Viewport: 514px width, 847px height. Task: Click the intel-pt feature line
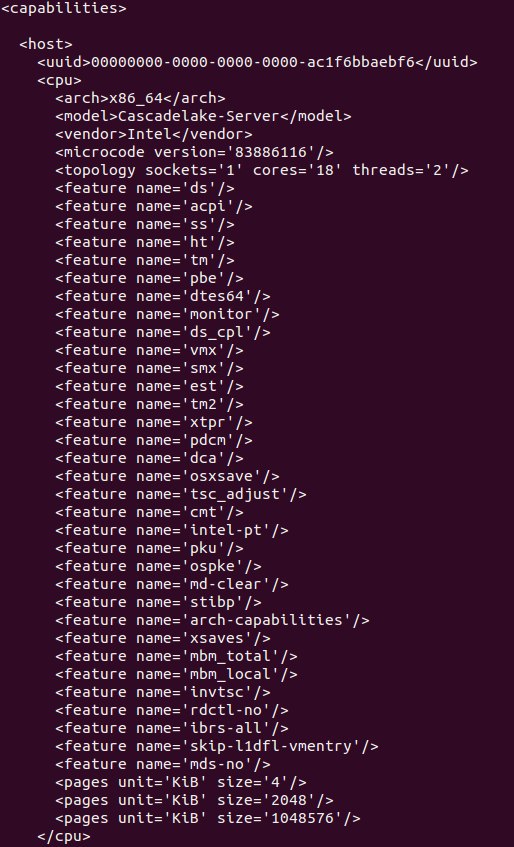[172, 530]
